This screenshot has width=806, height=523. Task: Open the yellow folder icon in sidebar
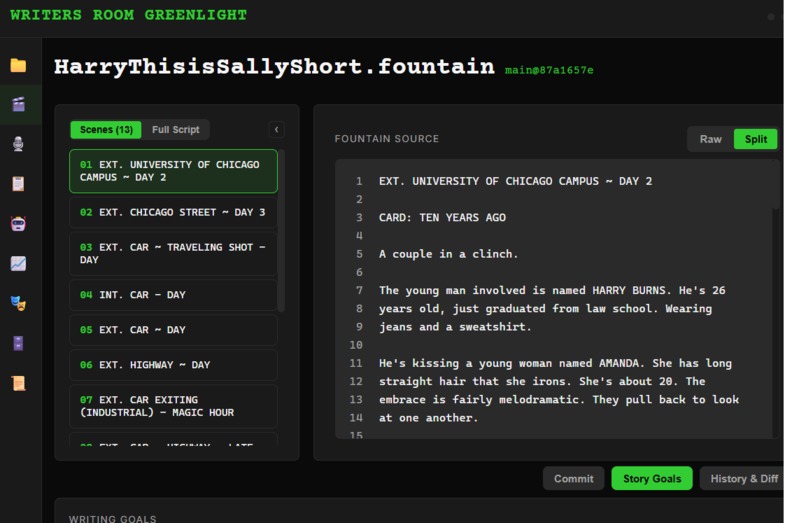(x=18, y=65)
